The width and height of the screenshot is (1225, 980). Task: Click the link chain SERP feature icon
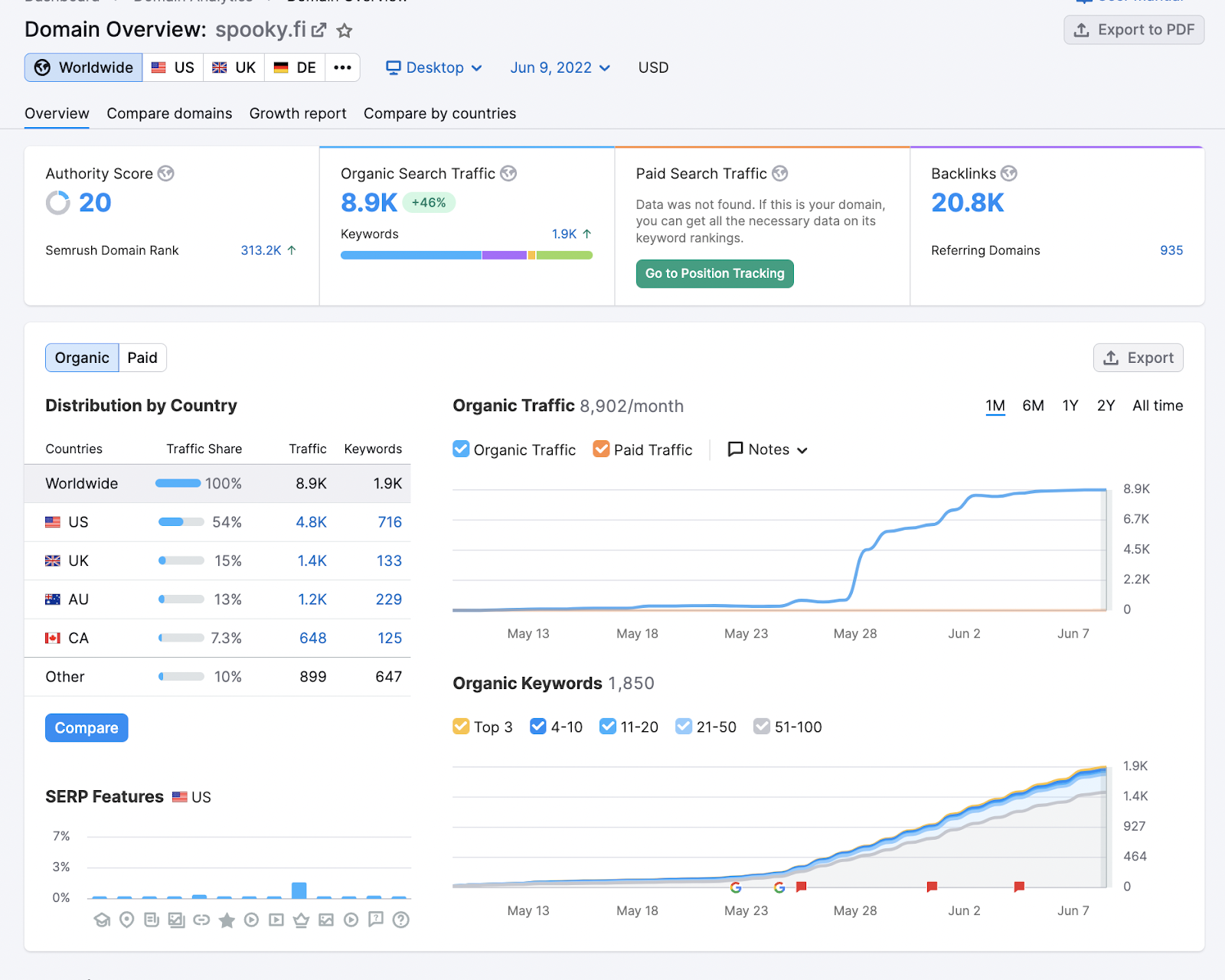[x=201, y=920]
